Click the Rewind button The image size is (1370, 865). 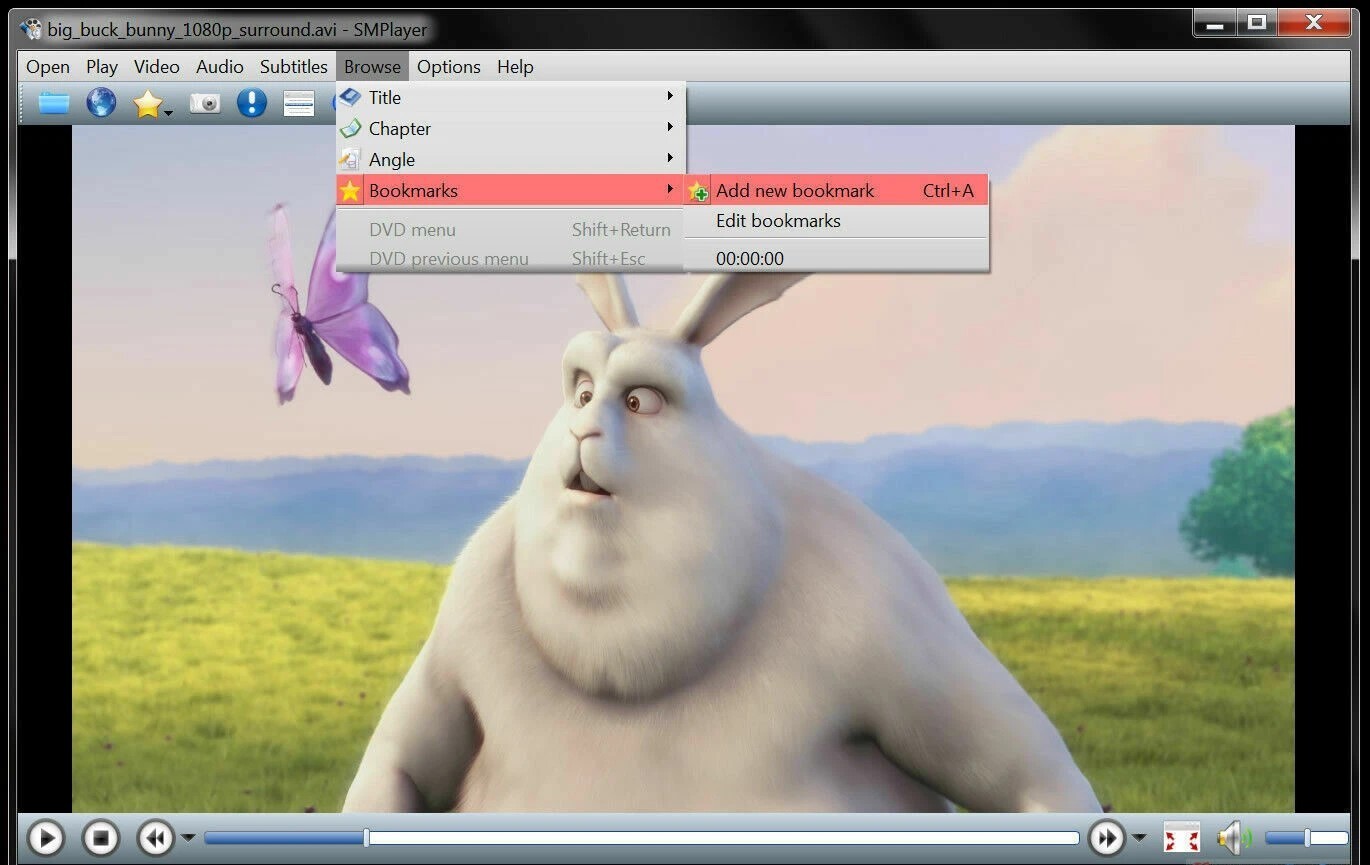(x=156, y=838)
